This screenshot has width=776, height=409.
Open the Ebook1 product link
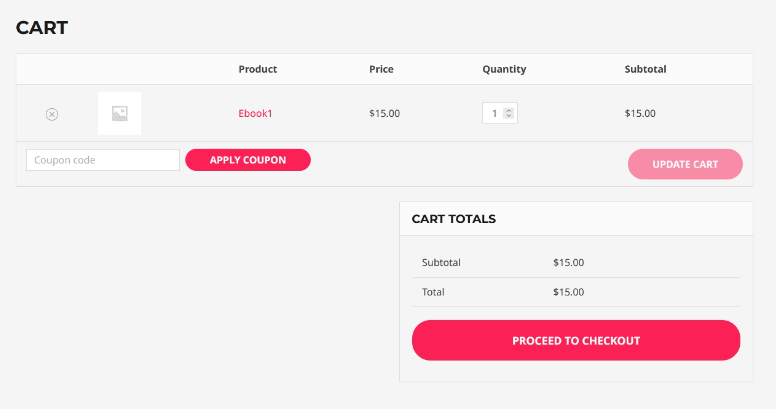coord(255,113)
